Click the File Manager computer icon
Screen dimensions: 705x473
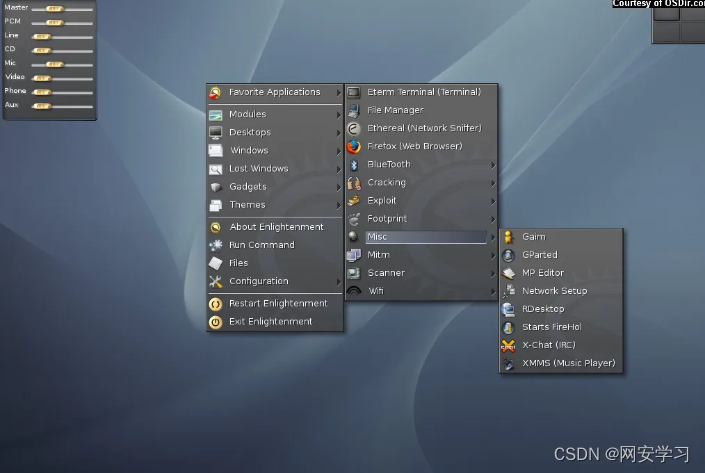pos(354,110)
